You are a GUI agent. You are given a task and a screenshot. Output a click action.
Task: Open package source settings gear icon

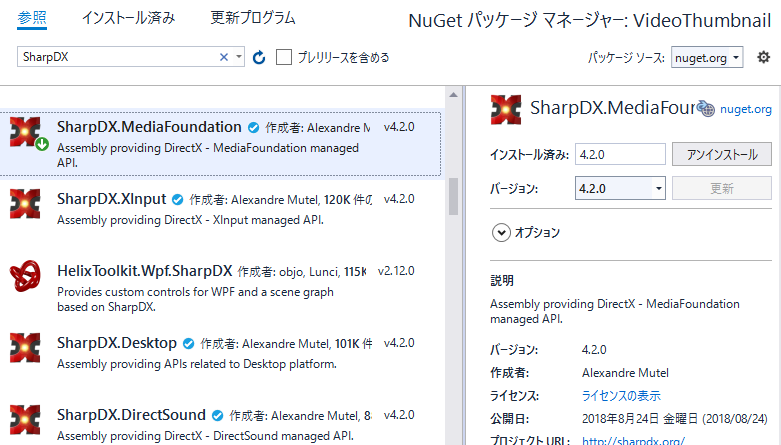click(763, 57)
